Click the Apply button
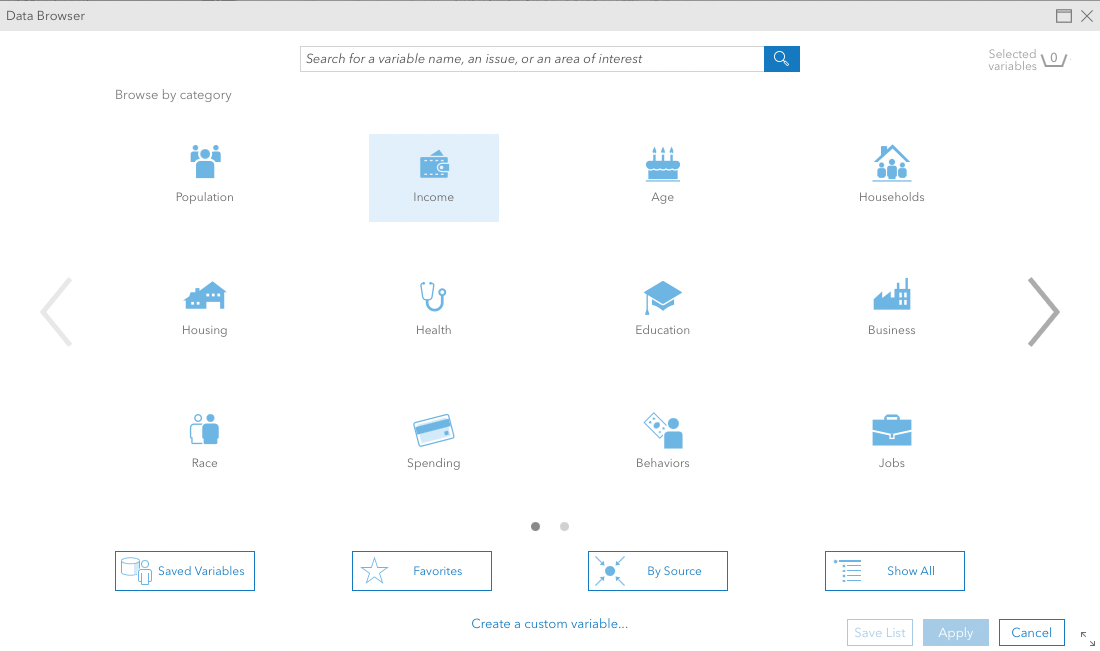The image size is (1100, 651). (x=955, y=633)
